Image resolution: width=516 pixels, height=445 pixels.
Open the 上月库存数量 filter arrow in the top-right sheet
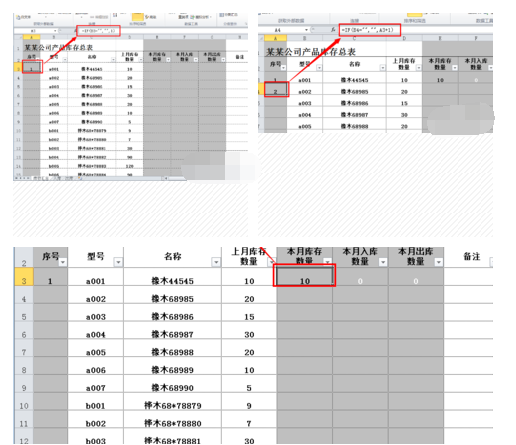pos(419,68)
